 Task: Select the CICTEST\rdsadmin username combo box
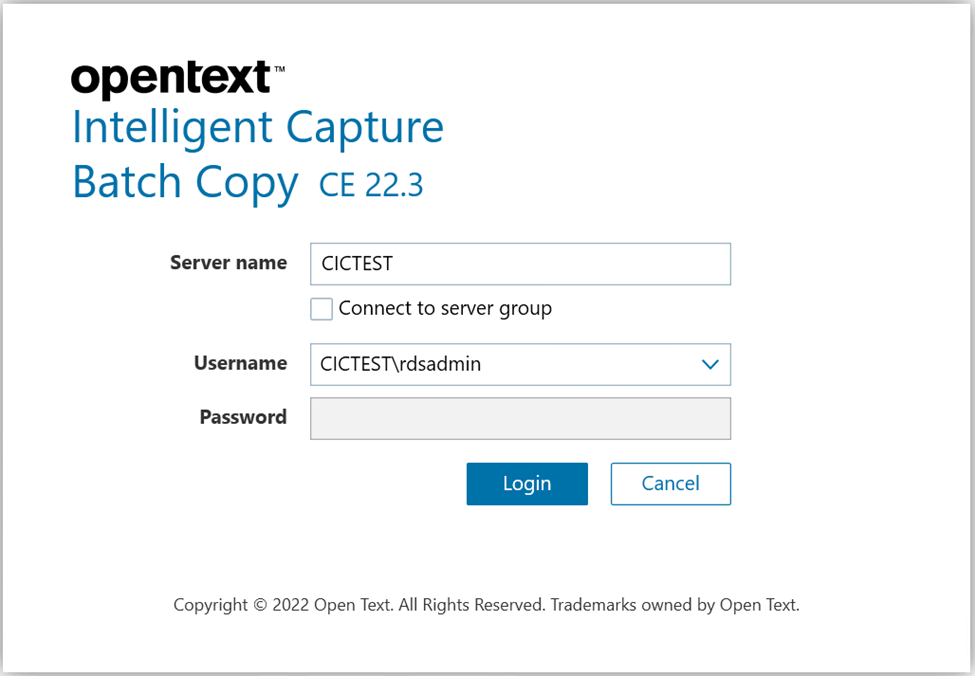(520, 364)
